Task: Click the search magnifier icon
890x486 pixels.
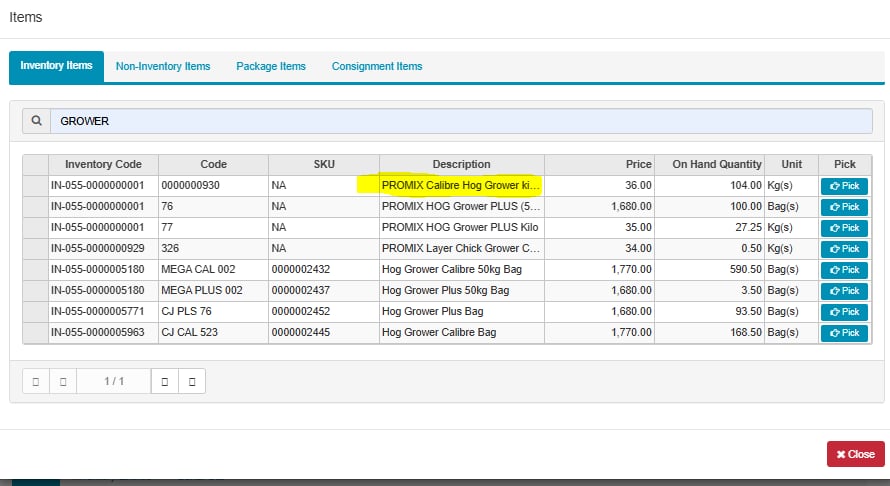Action: pos(36,121)
